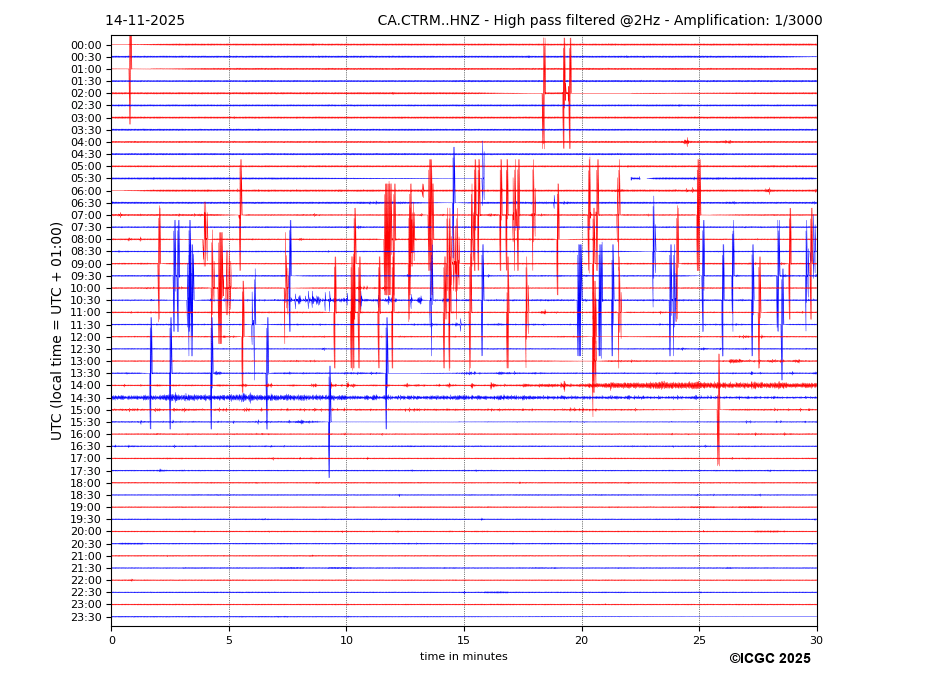Select the ©ICGC 2025 copyright text

coord(769,658)
